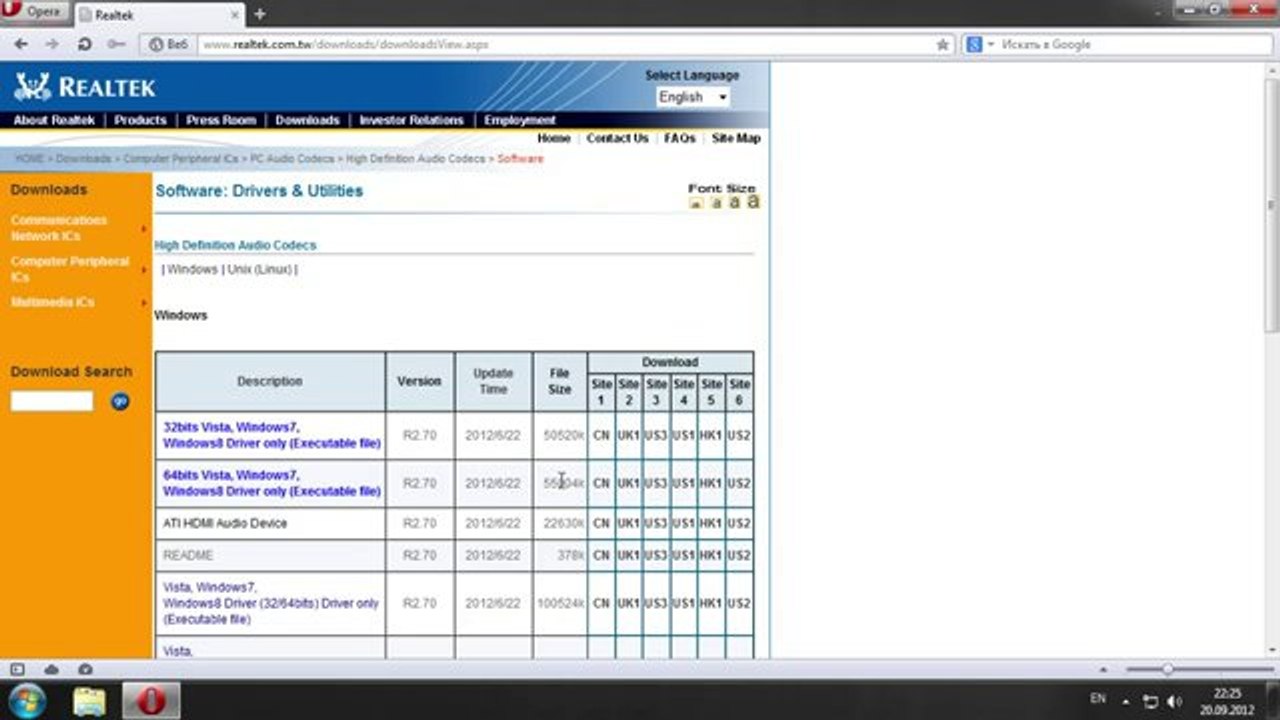The image size is (1280, 720).
Task: Open a new tab with plus button
Action: (260, 14)
